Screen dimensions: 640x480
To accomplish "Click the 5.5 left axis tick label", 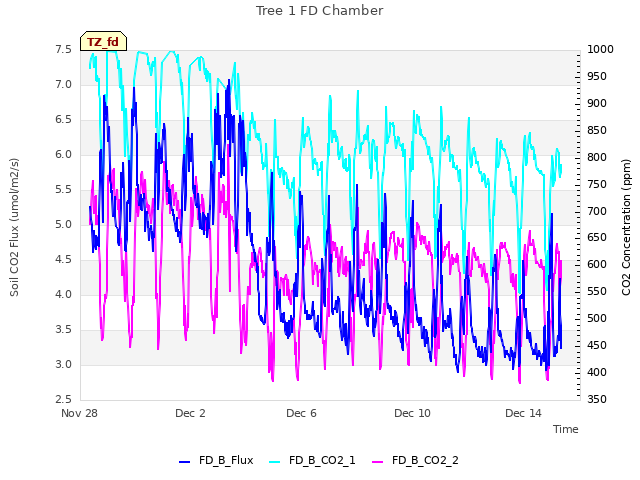I will (63, 189).
